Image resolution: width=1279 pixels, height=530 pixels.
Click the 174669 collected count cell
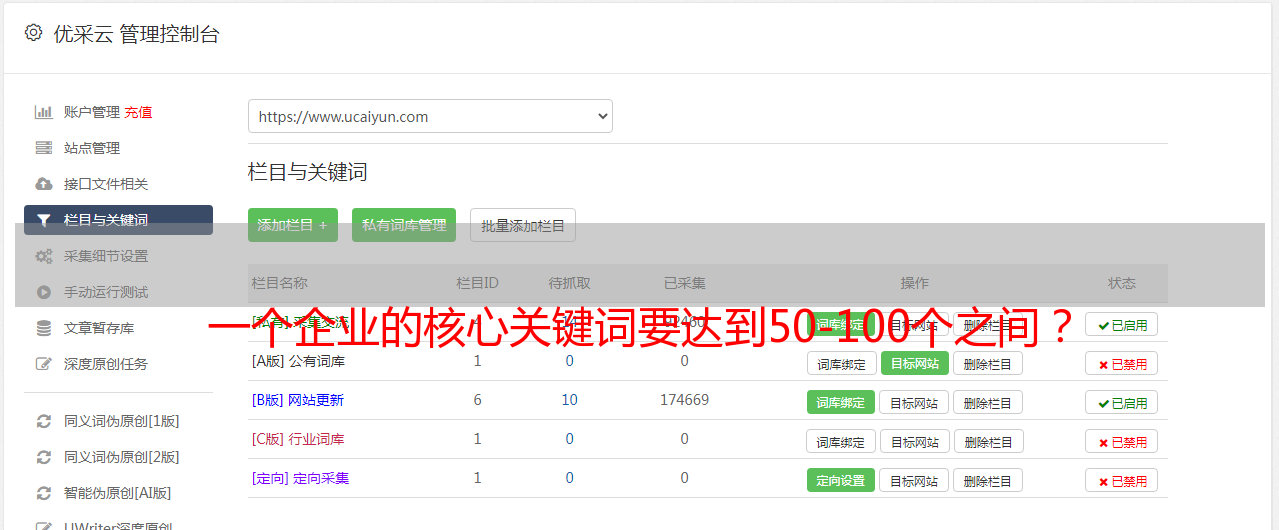[x=685, y=400]
